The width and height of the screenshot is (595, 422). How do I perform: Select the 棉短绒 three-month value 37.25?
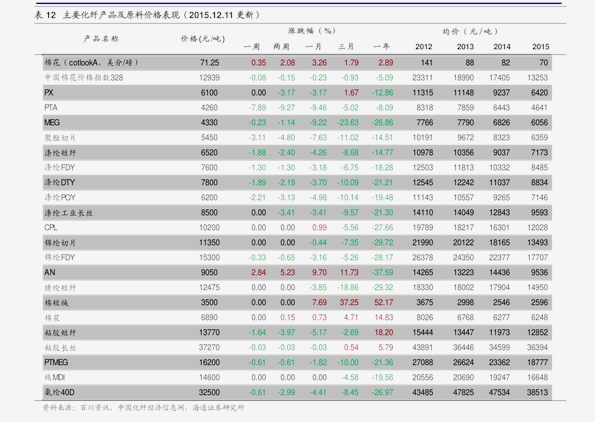349,302
